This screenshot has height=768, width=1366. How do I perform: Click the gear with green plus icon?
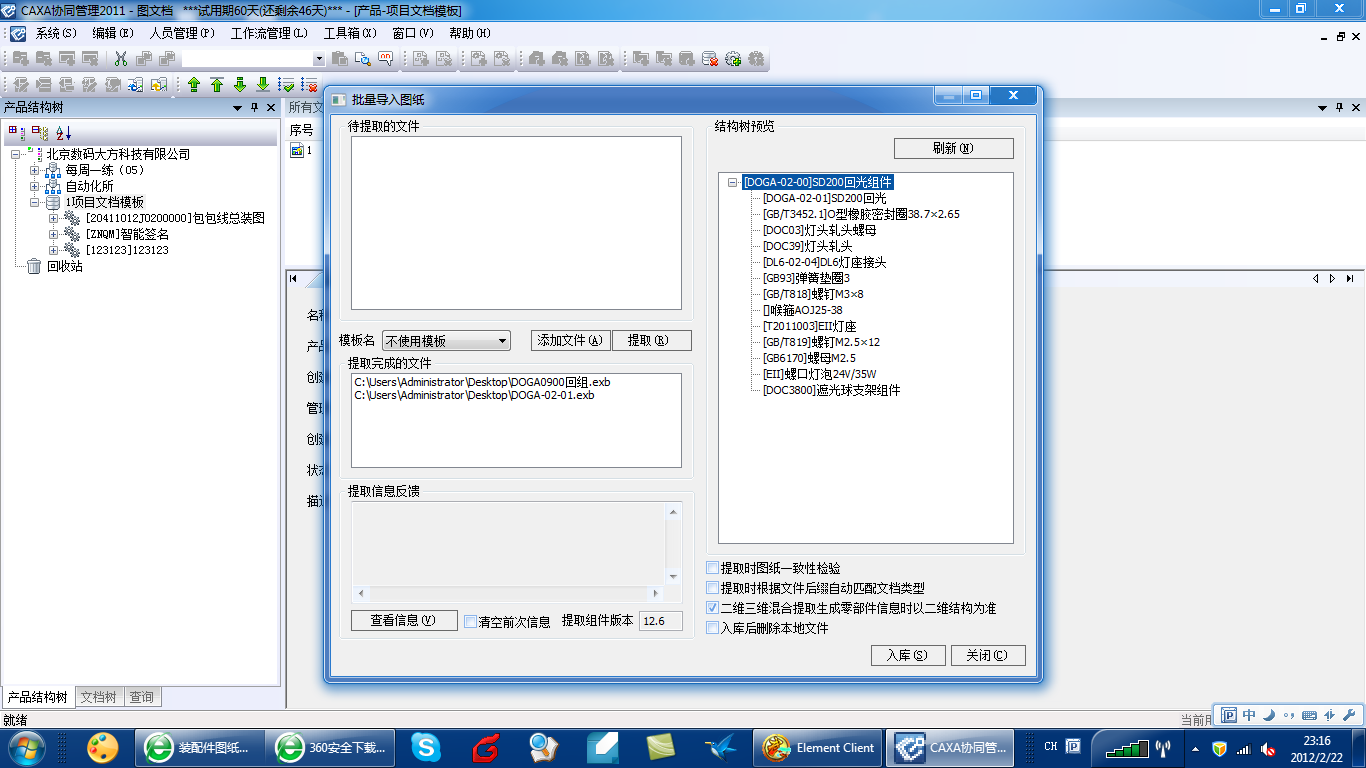tap(733, 59)
